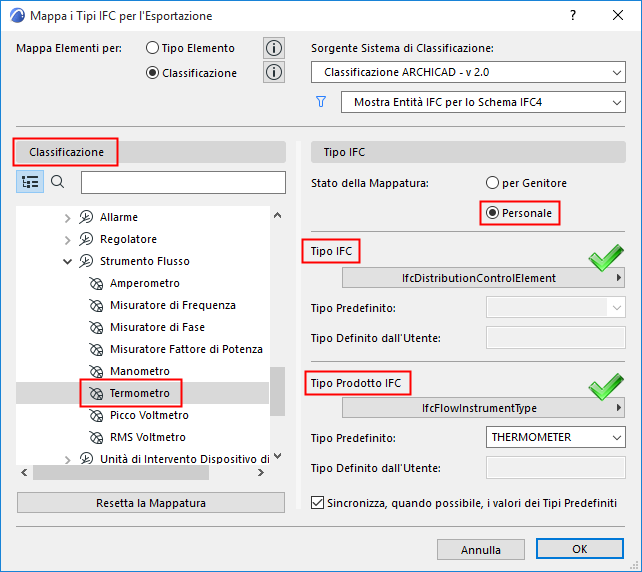Click Resetta la Mappatura button
The height and width of the screenshot is (572, 642).
151,503
